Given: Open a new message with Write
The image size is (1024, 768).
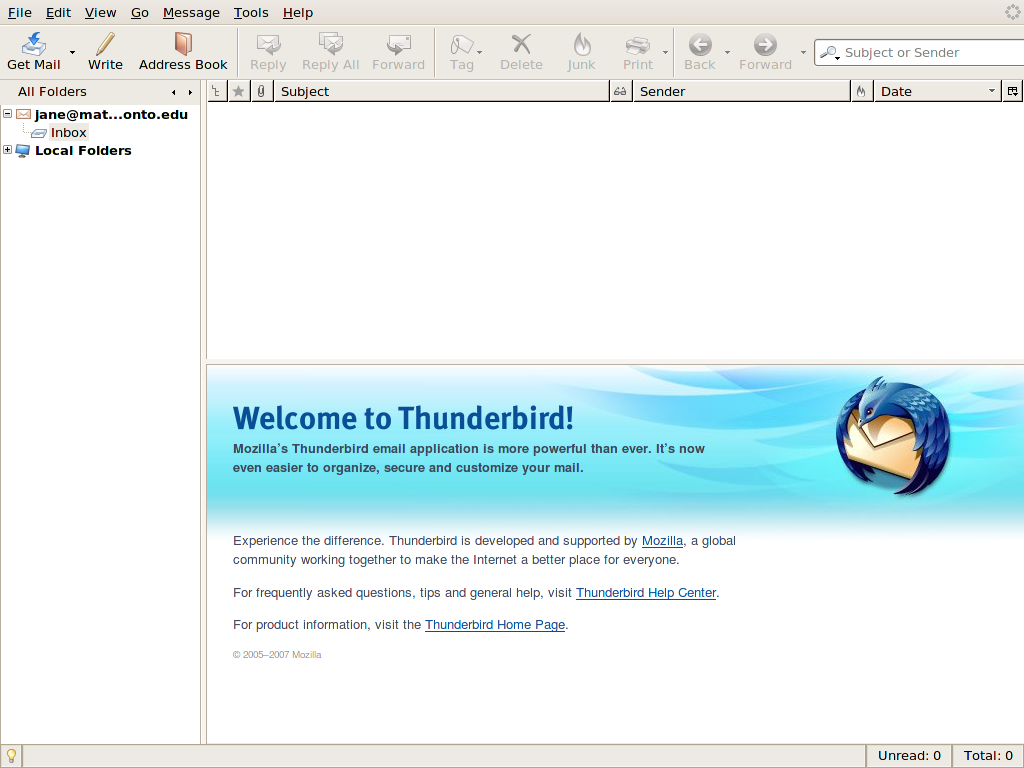Looking at the screenshot, I should 105,45.
